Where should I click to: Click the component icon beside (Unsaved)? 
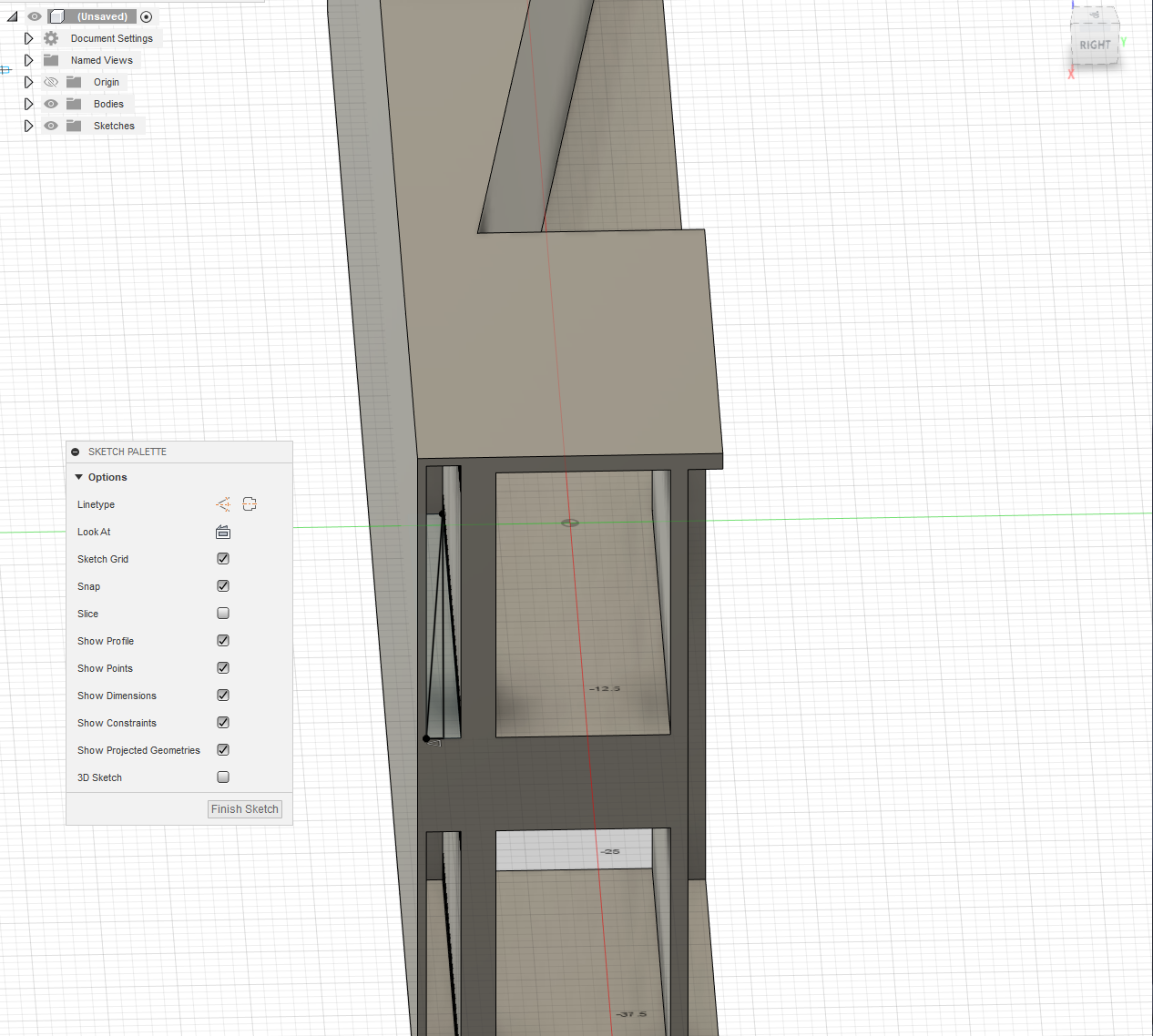point(57,16)
